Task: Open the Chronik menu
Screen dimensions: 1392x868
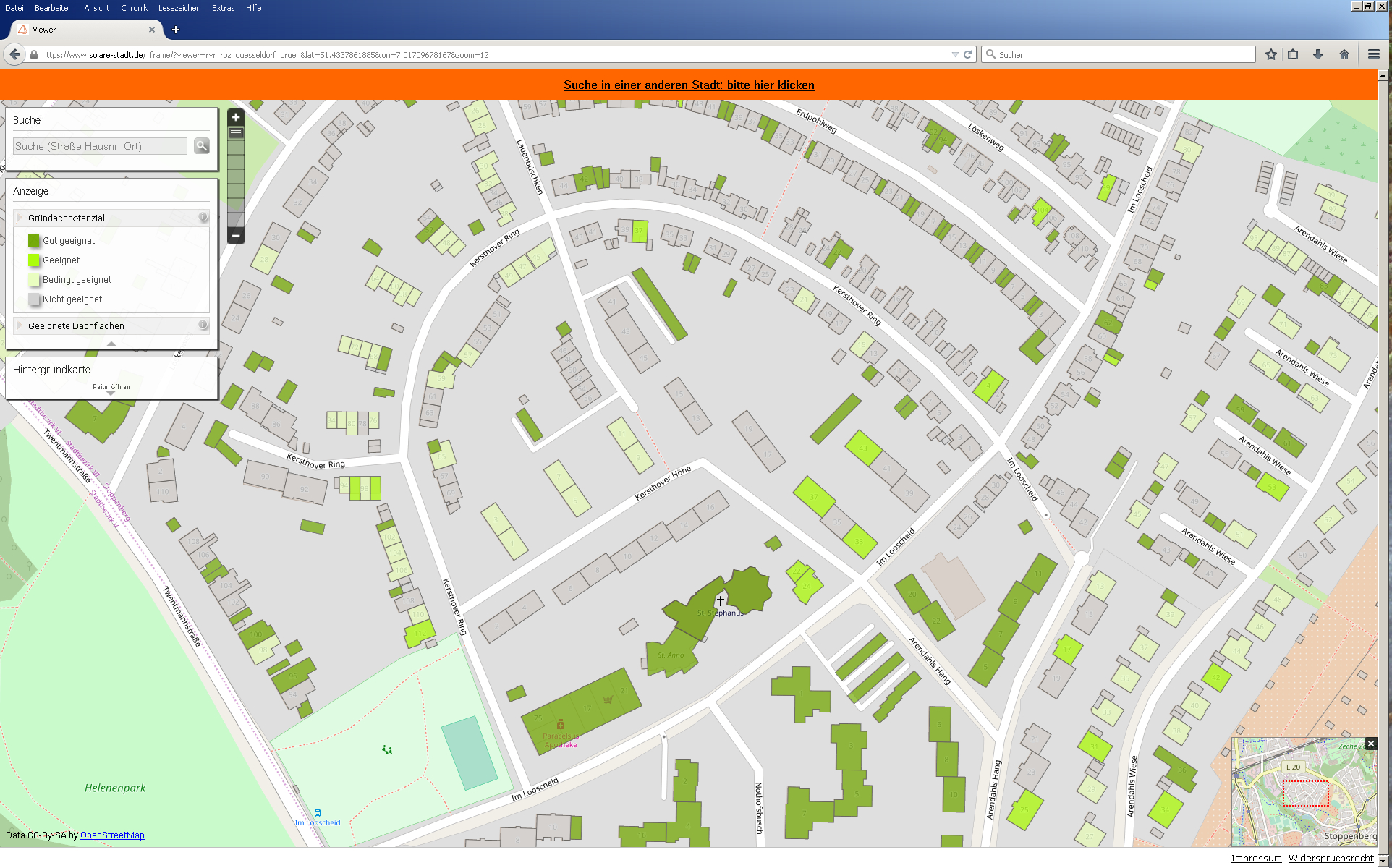Action: pos(134,8)
